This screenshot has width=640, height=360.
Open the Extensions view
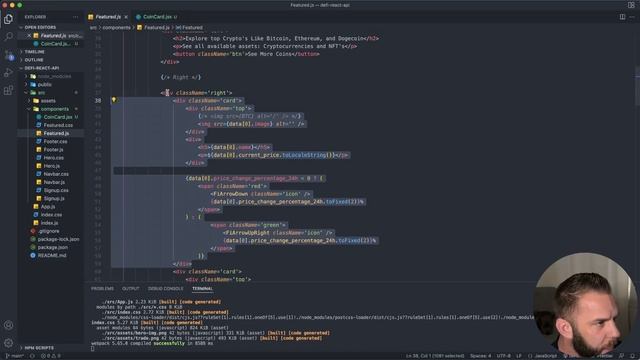[x=8, y=90]
